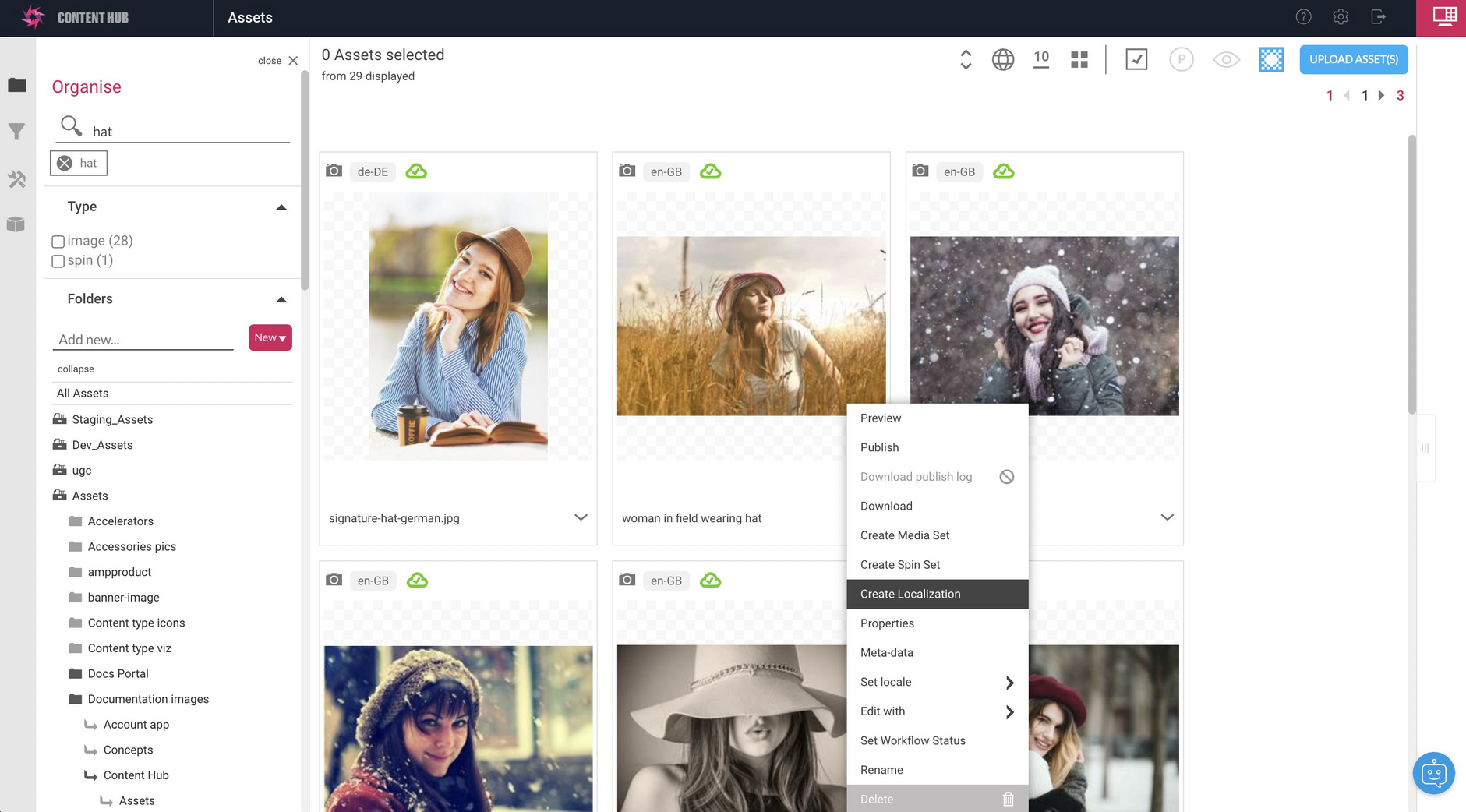
Task: Switch to grid view icon
Action: (x=1079, y=60)
